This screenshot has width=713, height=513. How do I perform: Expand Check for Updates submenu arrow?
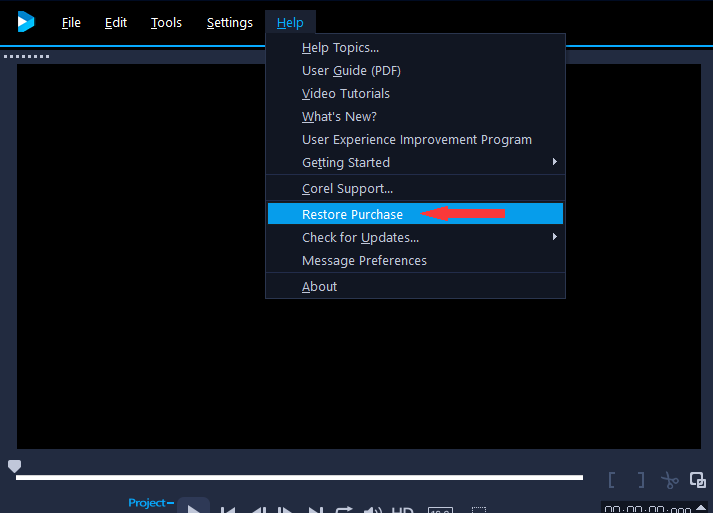coord(554,236)
